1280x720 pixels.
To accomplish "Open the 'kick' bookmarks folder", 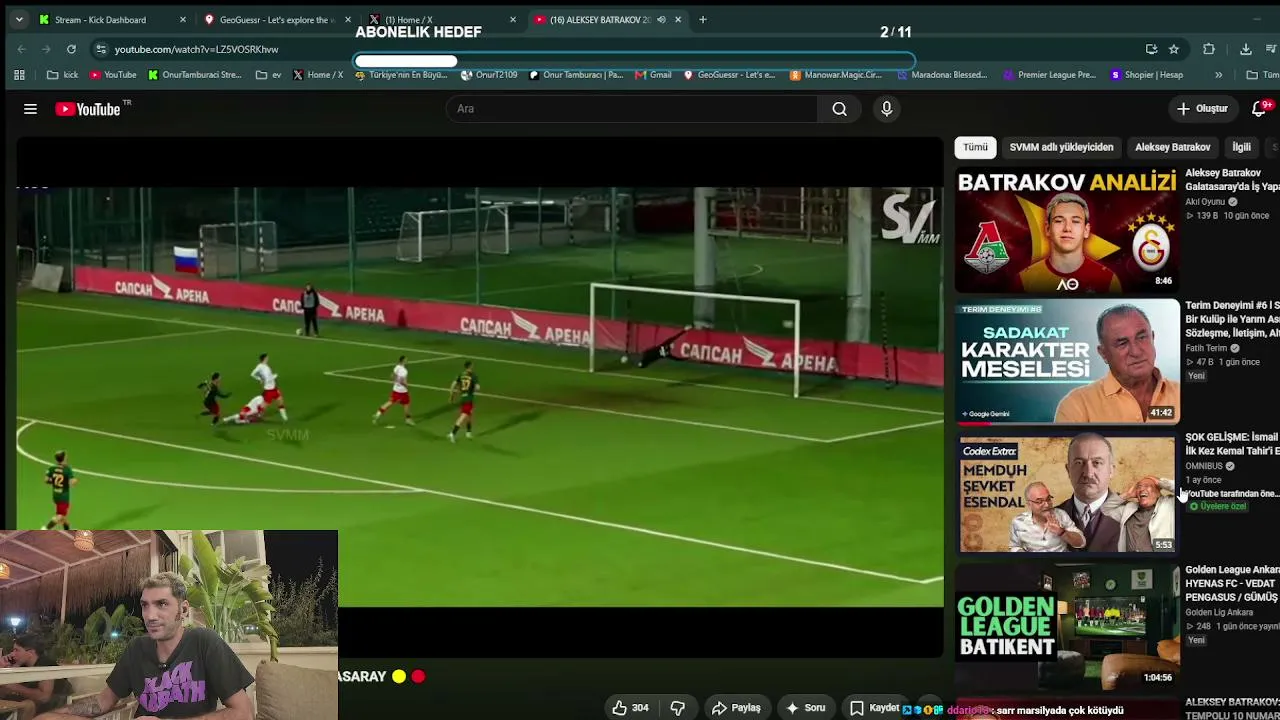I will [x=63, y=75].
